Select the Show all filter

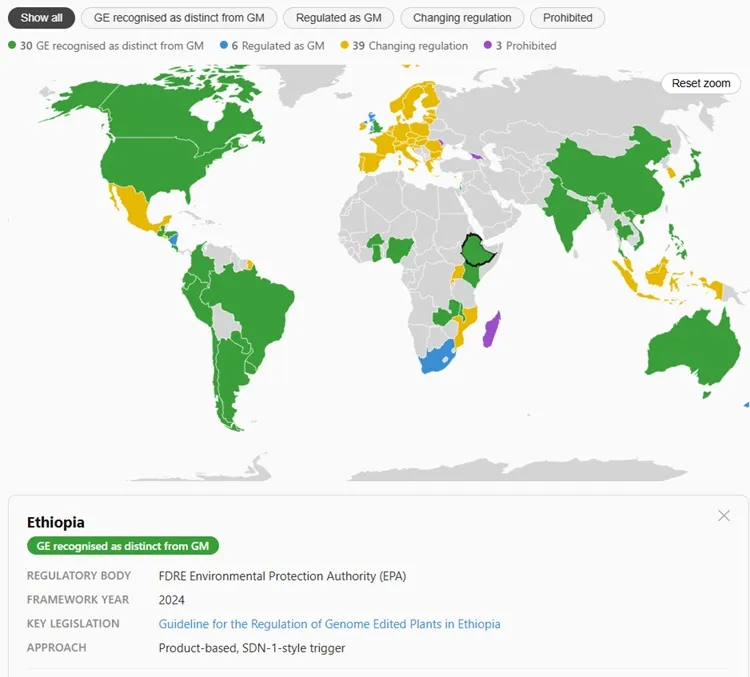pyautogui.click(x=41, y=18)
